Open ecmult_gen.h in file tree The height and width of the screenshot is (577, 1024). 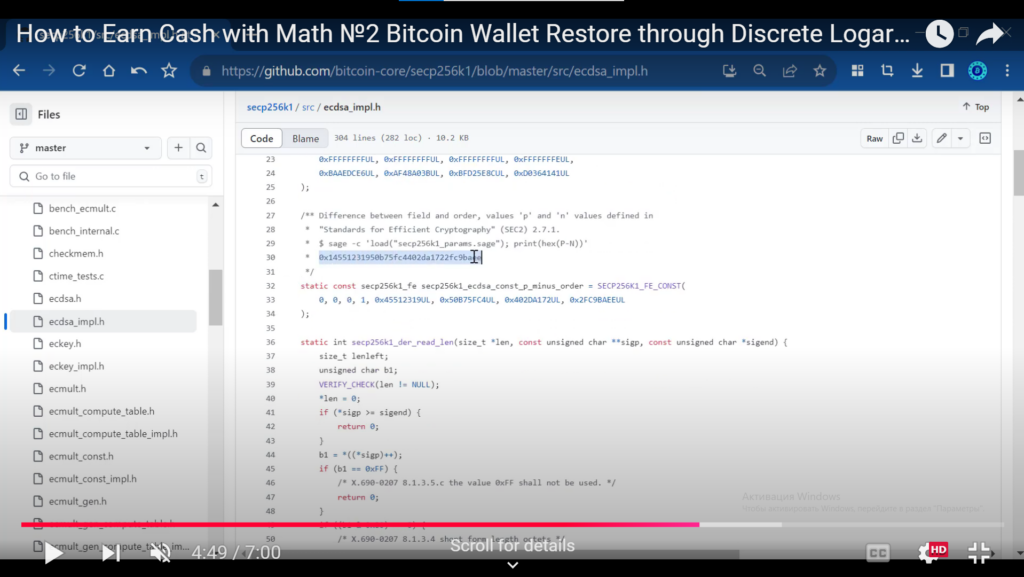tap(78, 501)
